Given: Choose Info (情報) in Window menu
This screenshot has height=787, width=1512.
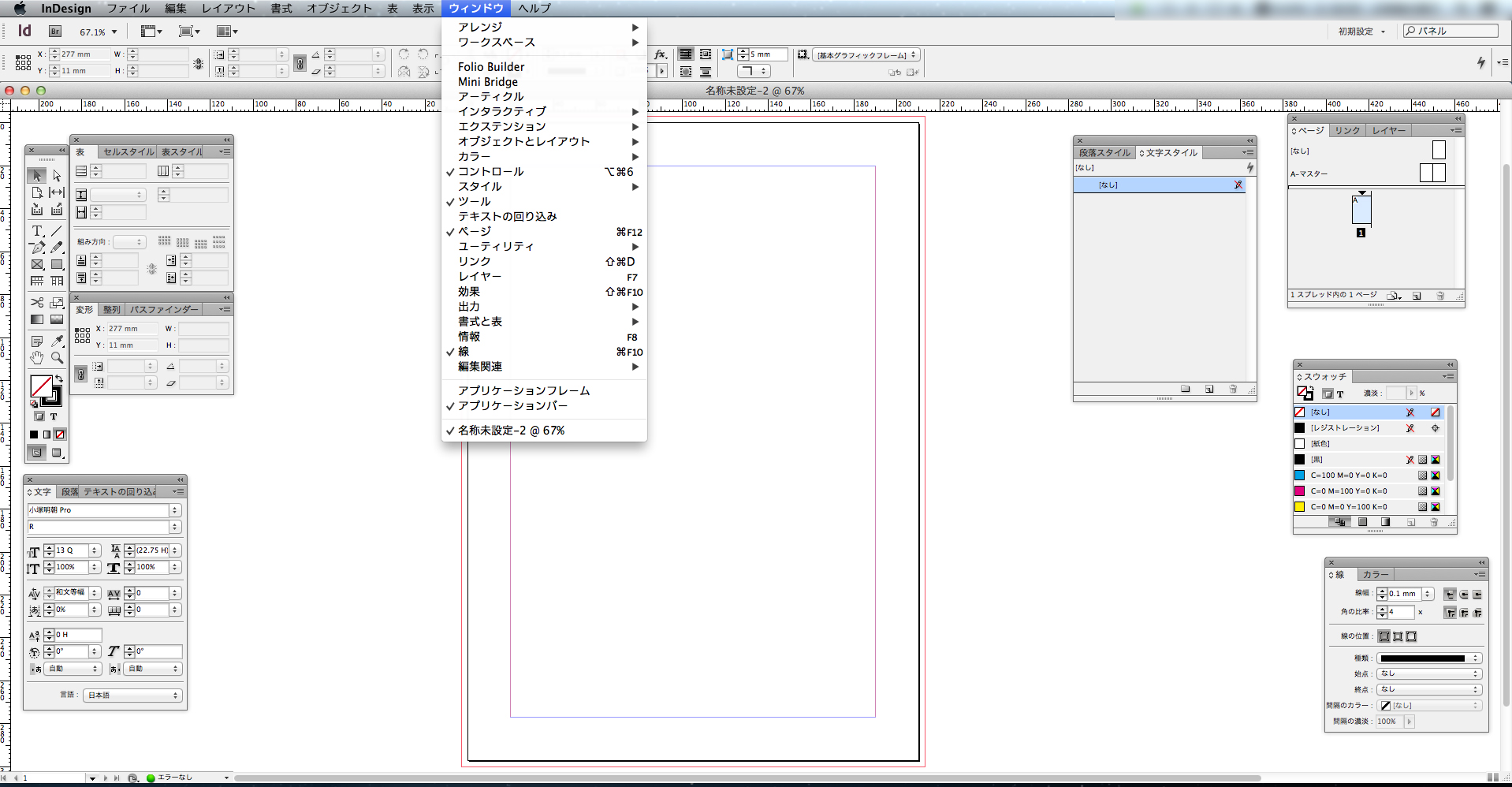Looking at the screenshot, I should [x=544, y=337].
